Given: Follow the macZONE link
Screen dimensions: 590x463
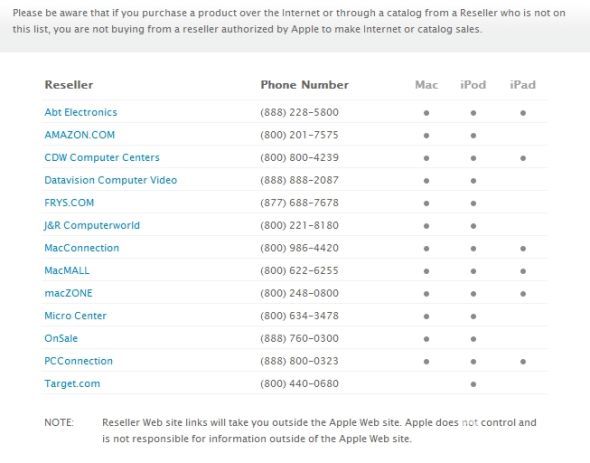Looking at the screenshot, I should pyautogui.click(x=68, y=293).
